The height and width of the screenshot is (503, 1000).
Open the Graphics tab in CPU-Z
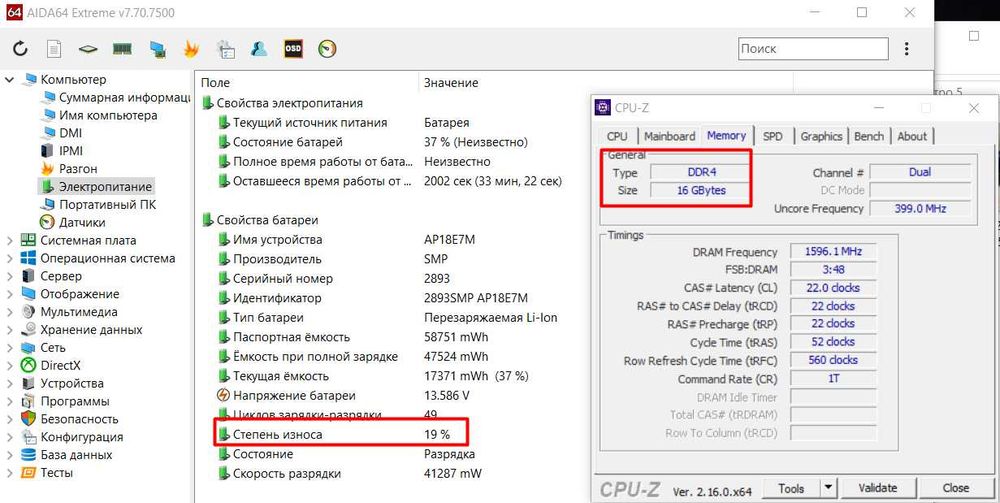coord(821,136)
